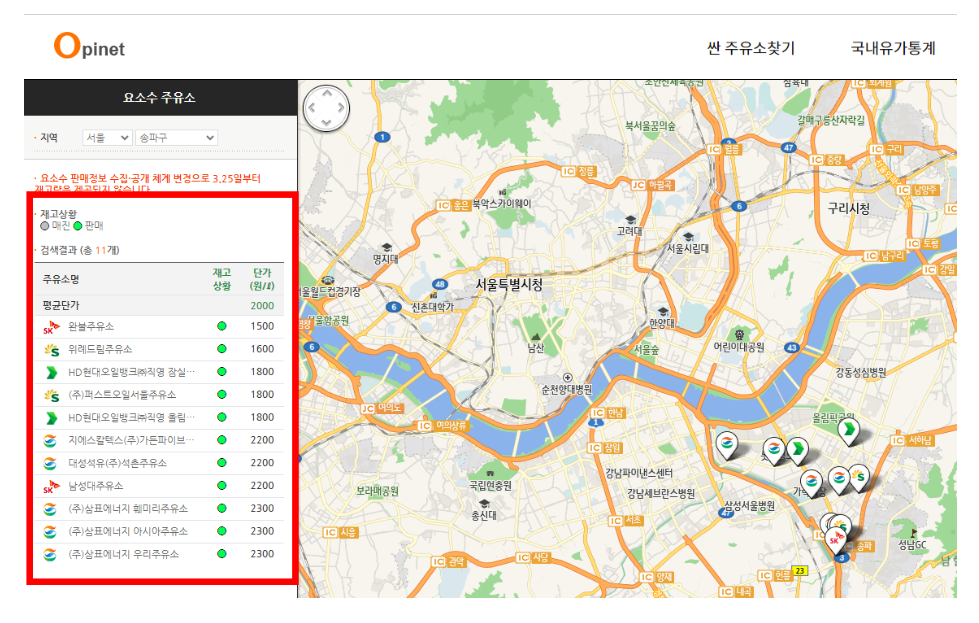Click the 서울특별시청 label on the map
The image size is (979, 623).
509,285
